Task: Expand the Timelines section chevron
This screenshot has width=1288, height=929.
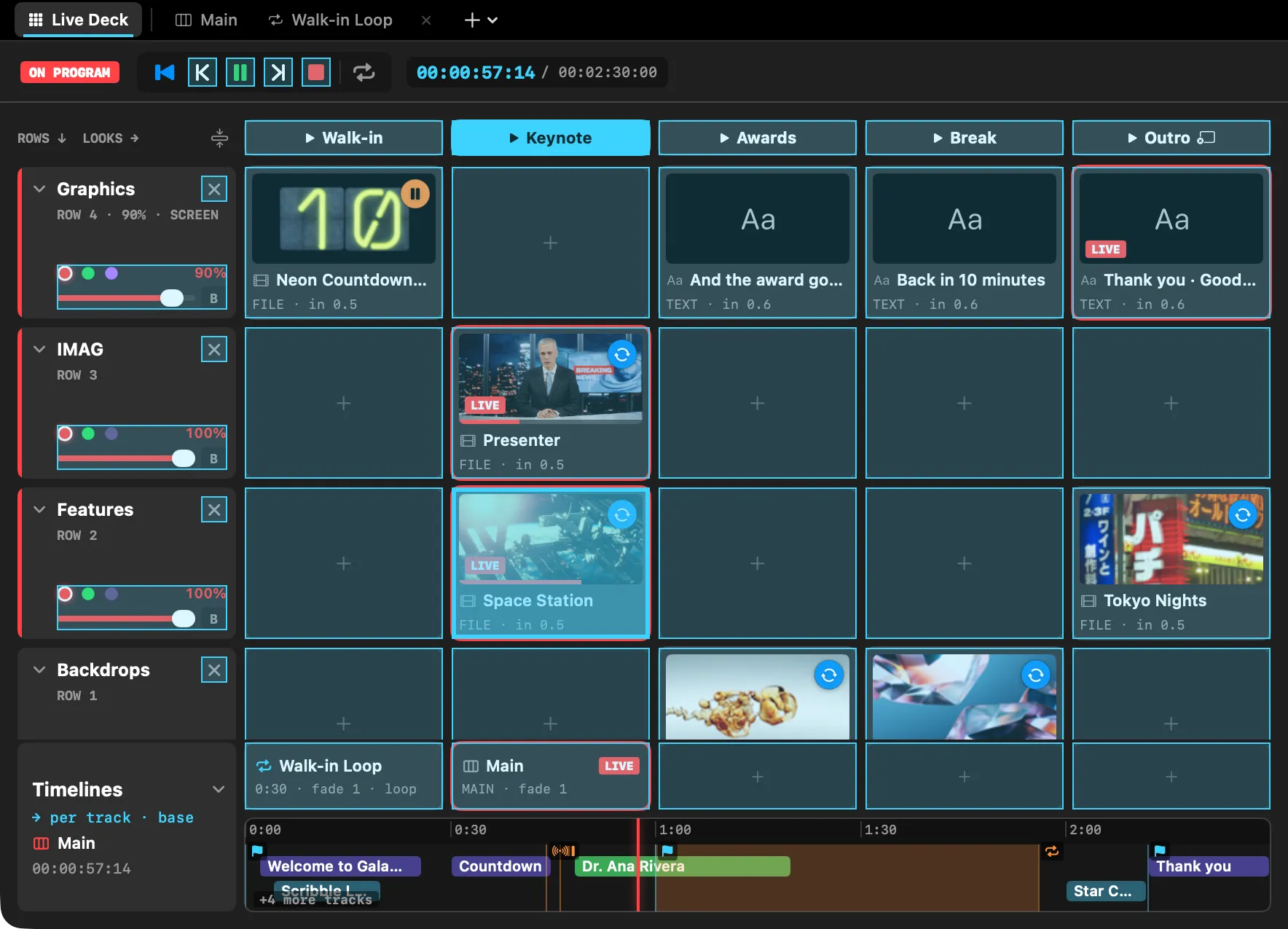Action: pyautogui.click(x=219, y=789)
